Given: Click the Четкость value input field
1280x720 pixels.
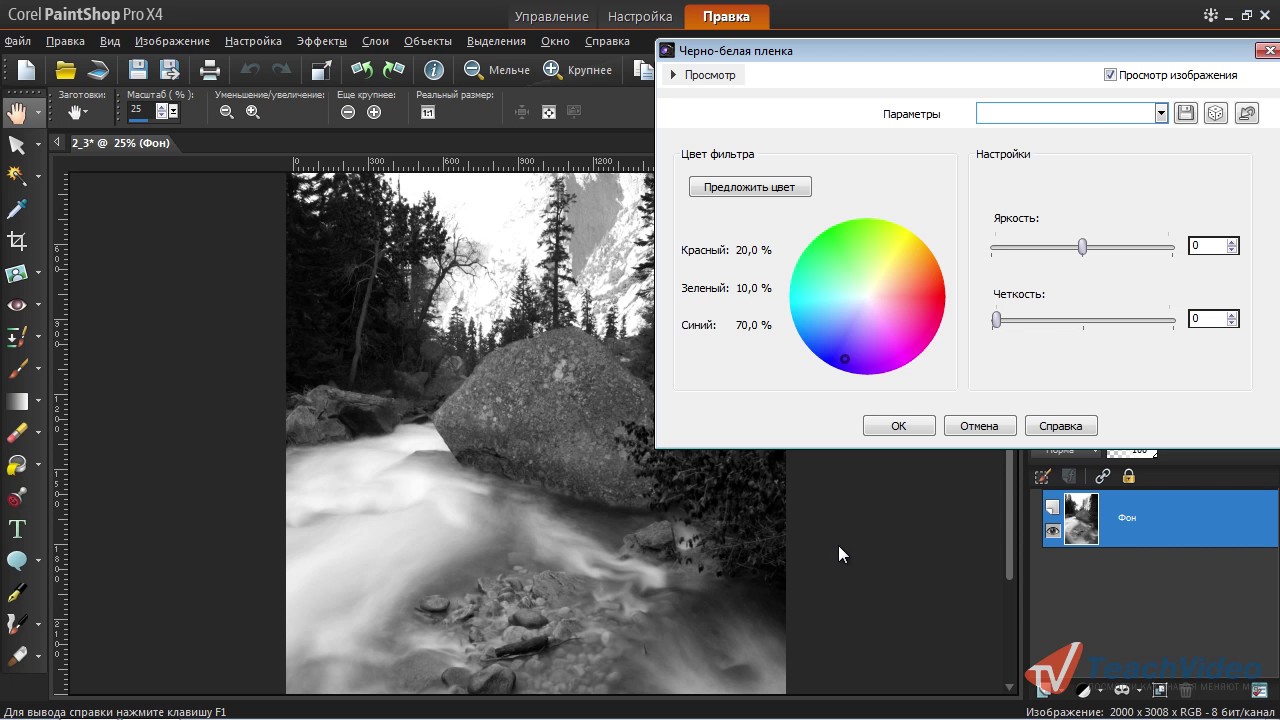Looking at the screenshot, I should [1207, 319].
